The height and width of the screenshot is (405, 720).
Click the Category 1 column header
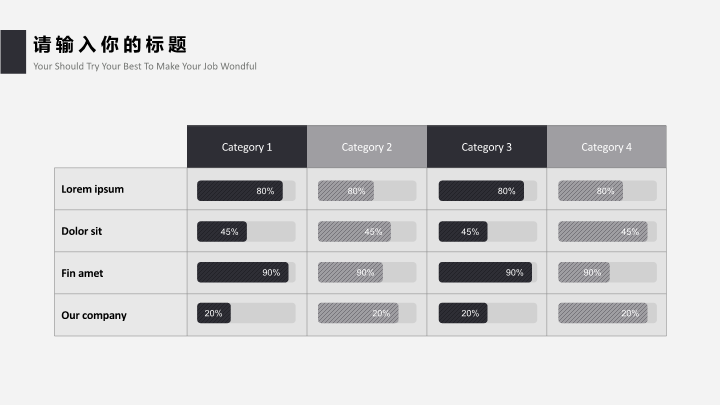(x=247, y=147)
